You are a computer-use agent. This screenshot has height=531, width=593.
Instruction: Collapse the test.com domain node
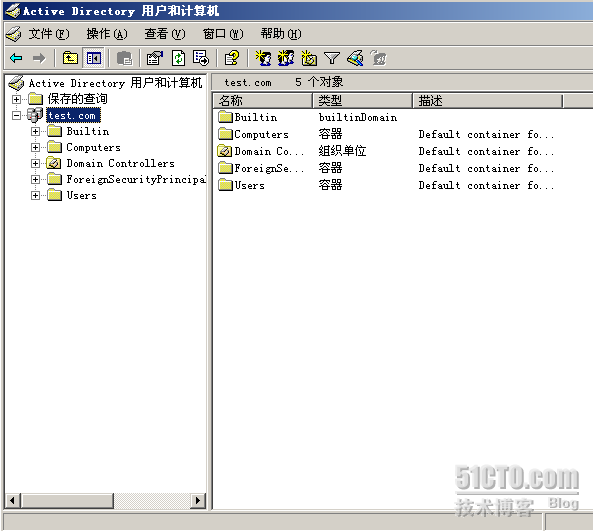coord(16,115)
